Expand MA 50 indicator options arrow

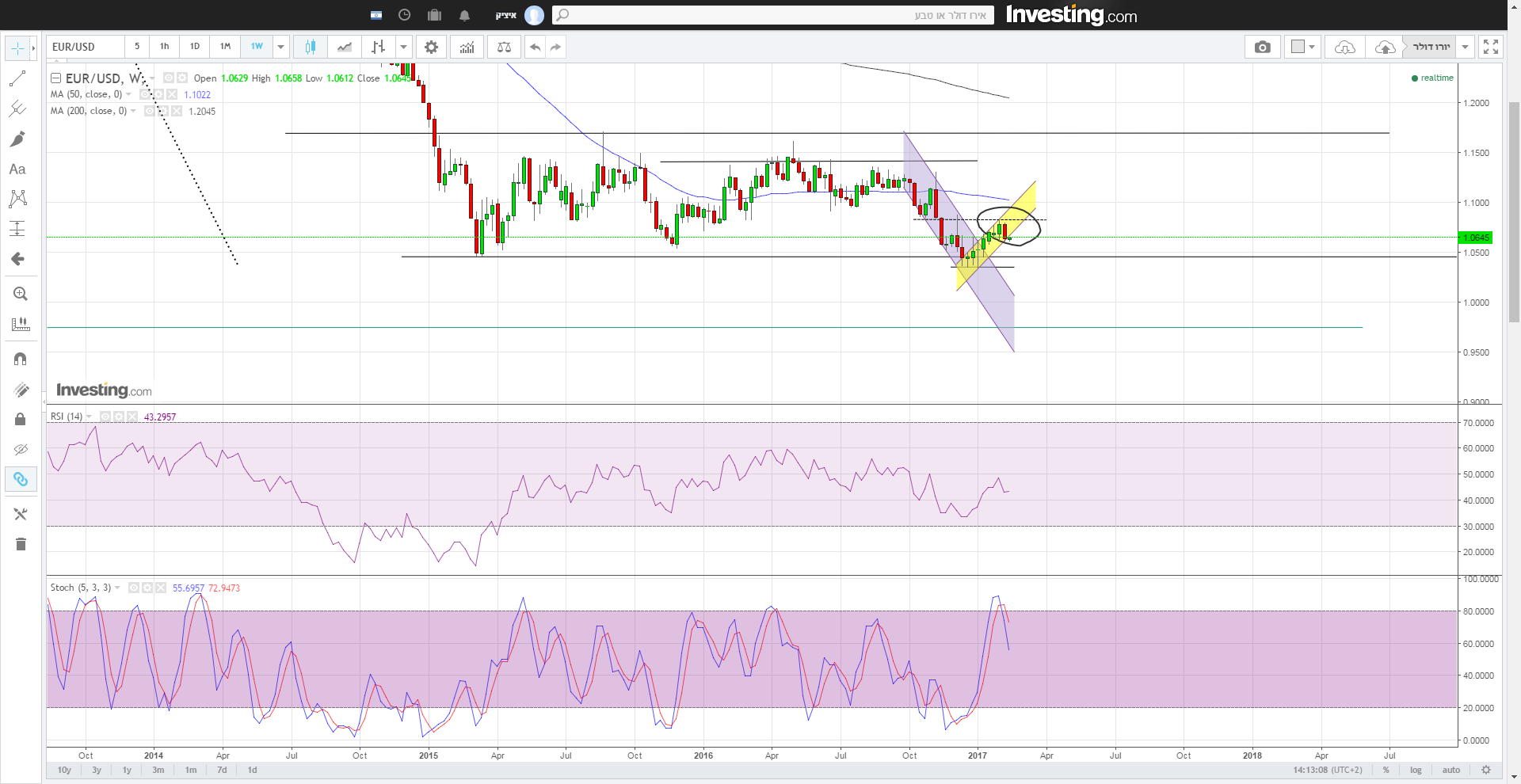[128, 94]
